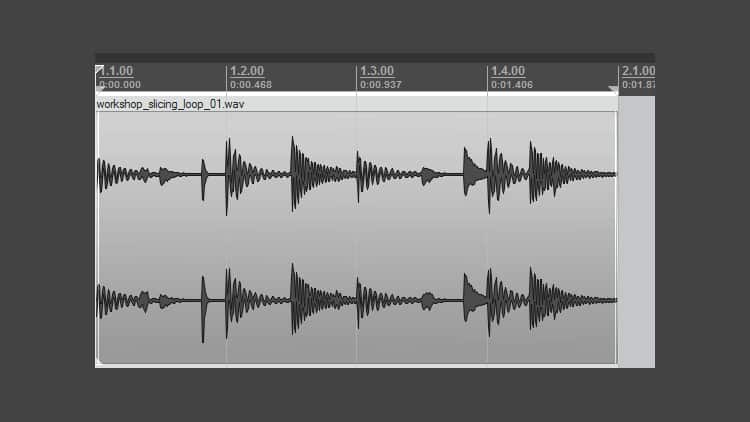Screen dimensions: 750x422
Task: Click the 0:00.937 time label
Action: [380, 85]
